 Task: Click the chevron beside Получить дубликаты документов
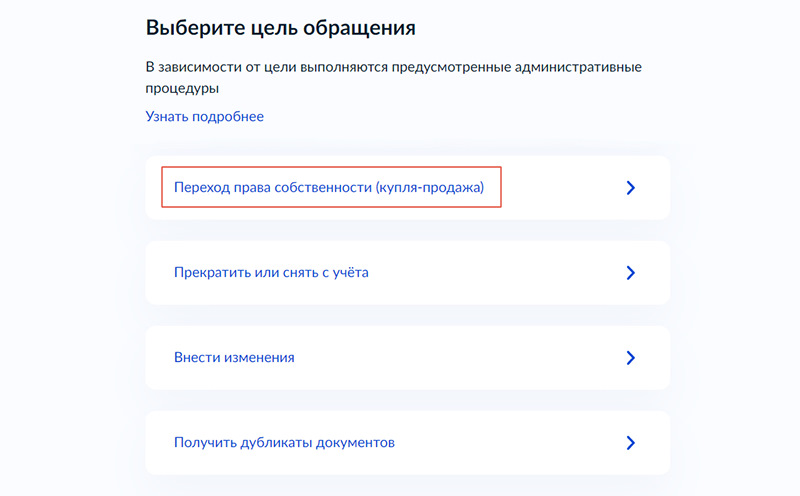[x=630, y=442]
